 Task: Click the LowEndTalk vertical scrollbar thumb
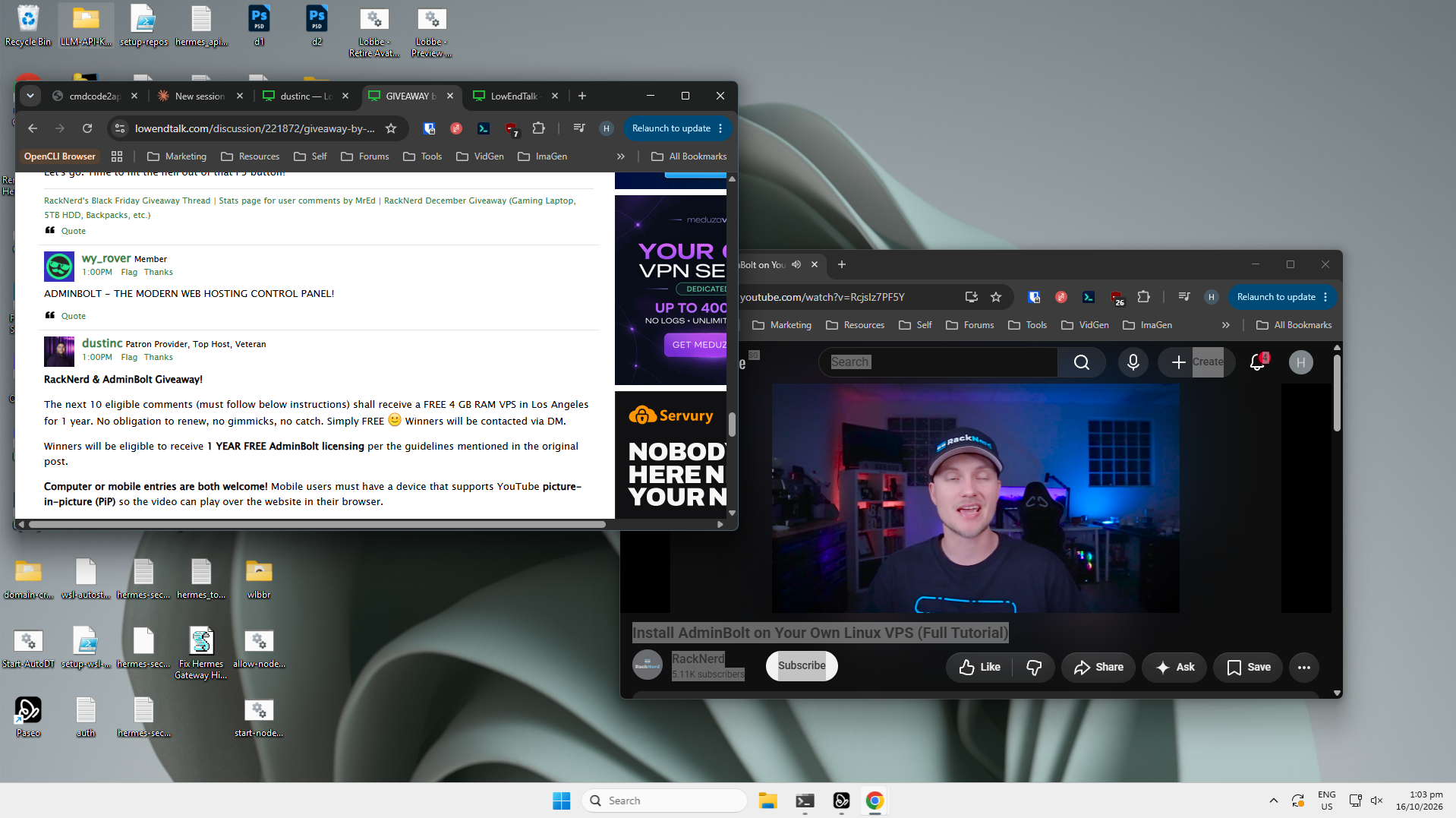(x=732, y=425)
